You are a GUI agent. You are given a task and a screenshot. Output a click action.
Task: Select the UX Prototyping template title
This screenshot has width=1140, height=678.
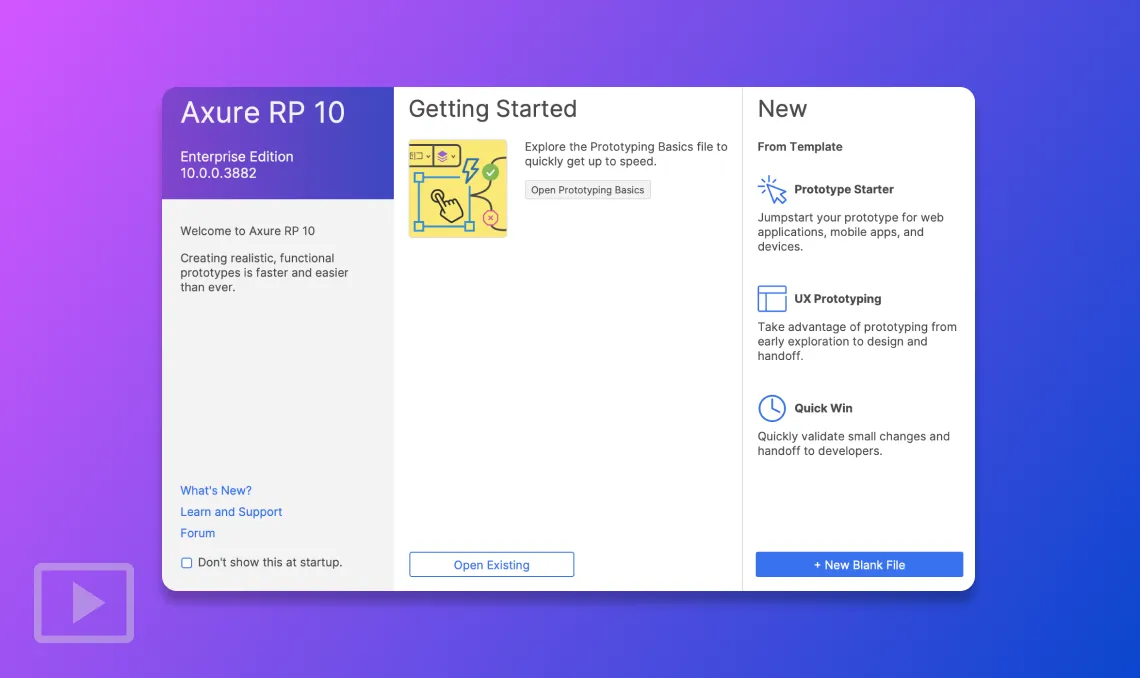coord(838,299)
